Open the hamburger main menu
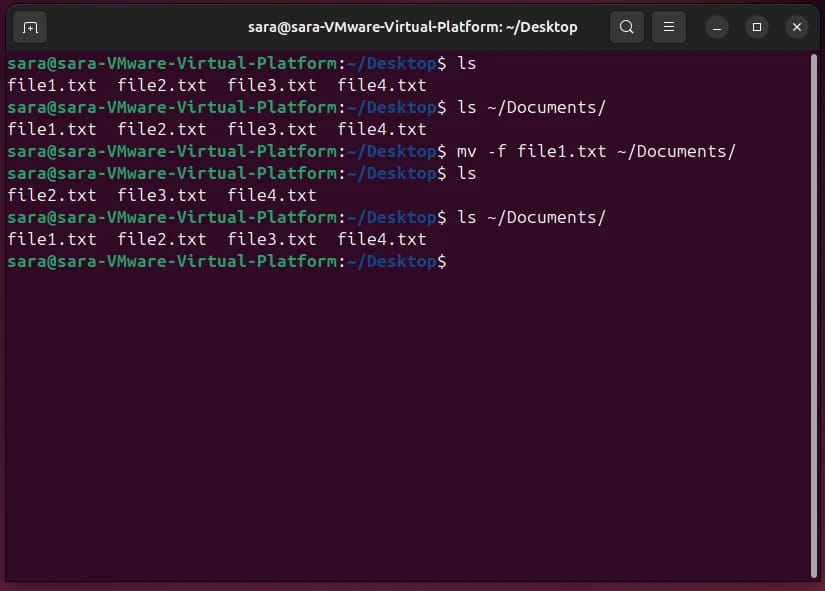The height and width of the screenshot is (591, 825). point(669,27)
